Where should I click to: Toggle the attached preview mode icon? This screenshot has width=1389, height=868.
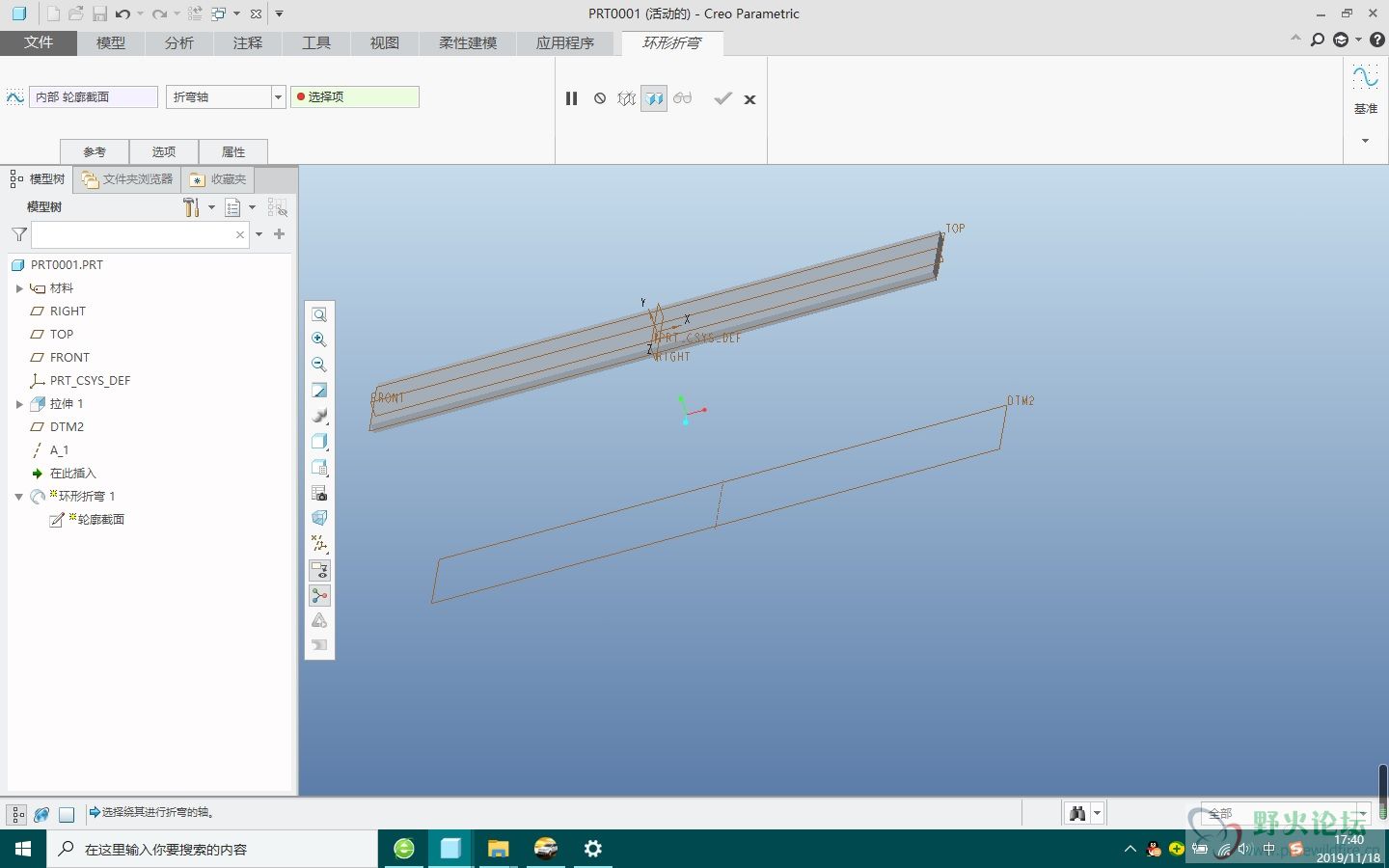point(654,98)
